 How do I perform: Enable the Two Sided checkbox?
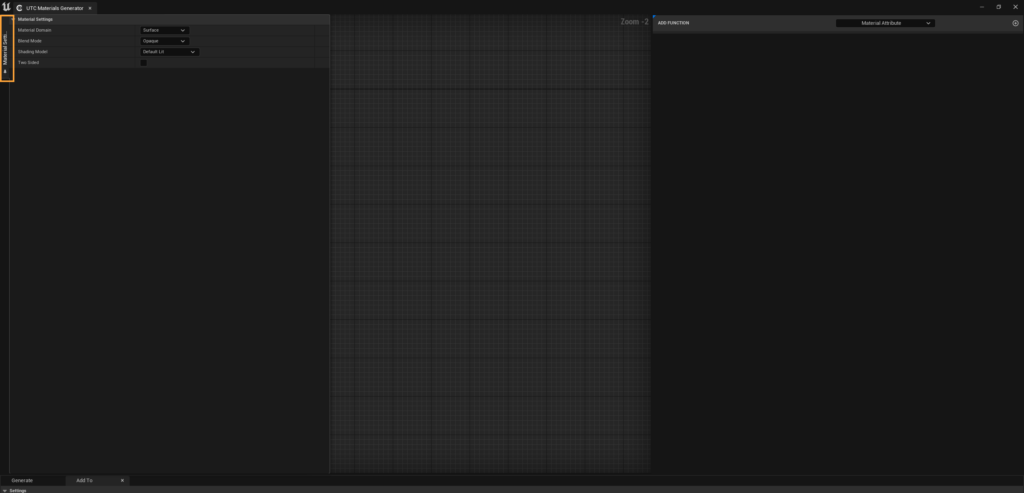(x=144, y=63)
